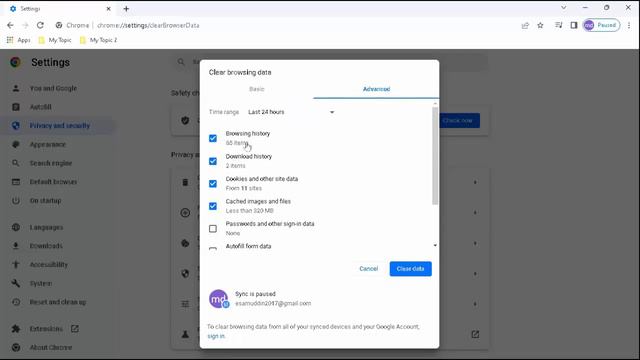Click the scroll down arrow in dialog list

[x=435, y=245]
